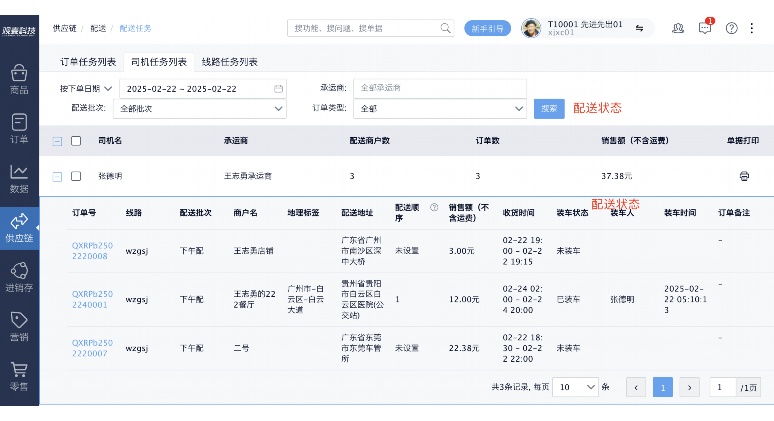Go to next page arrow
Viewport: 774px width, 421px height.
(690, 387)
